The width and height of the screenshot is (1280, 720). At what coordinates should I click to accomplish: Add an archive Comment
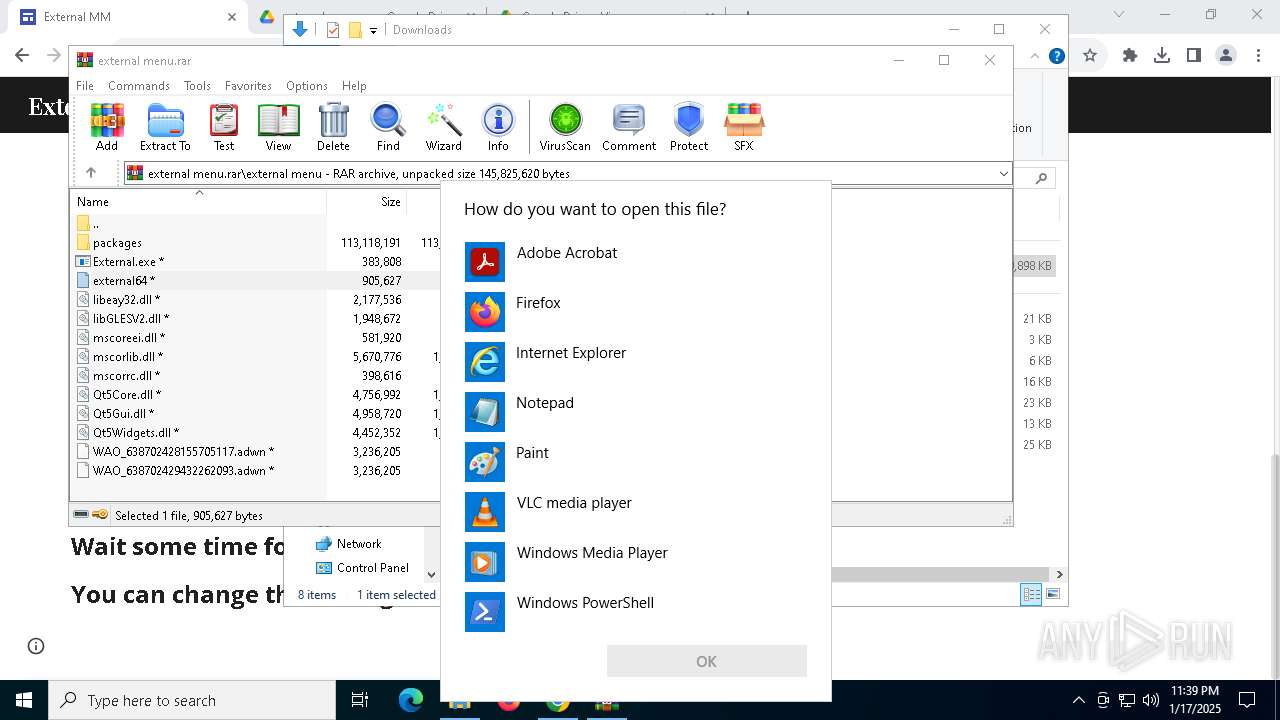pyautogui.click(x=629, y=127)
